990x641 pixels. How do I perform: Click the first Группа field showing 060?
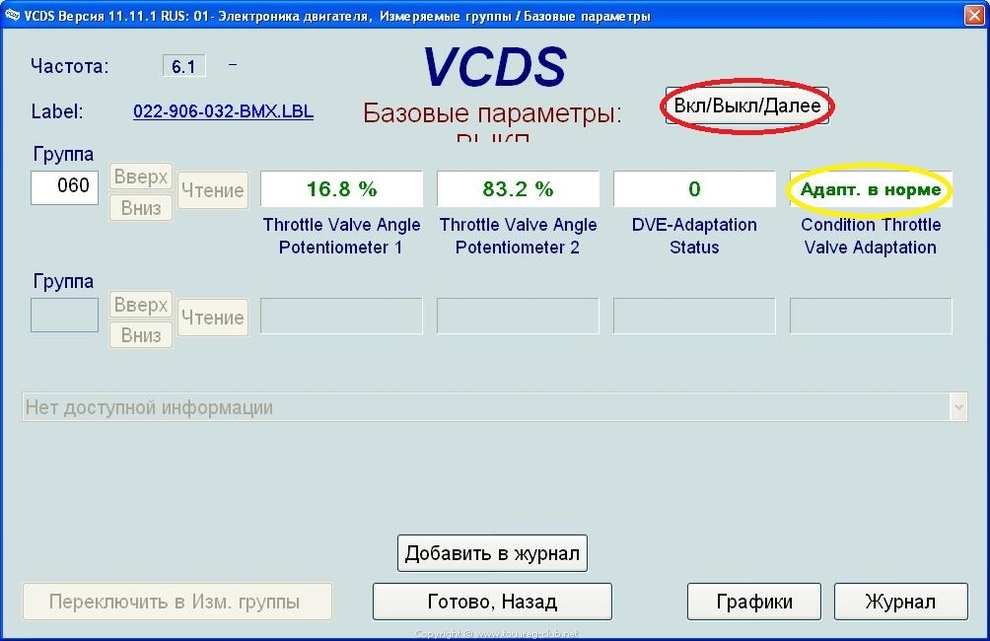click(x=64, y=187)
